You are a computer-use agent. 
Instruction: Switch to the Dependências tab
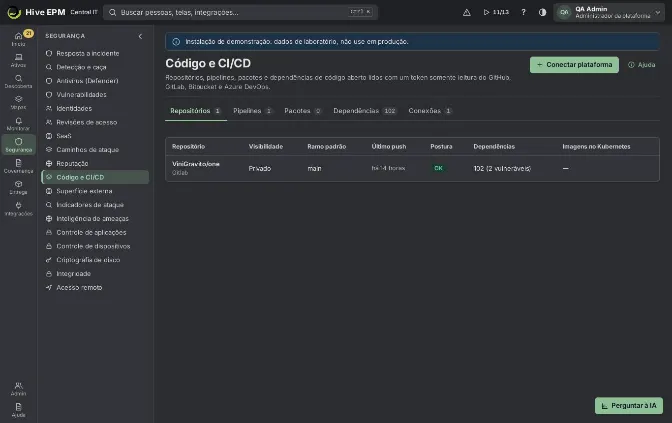tap(365, 111)
